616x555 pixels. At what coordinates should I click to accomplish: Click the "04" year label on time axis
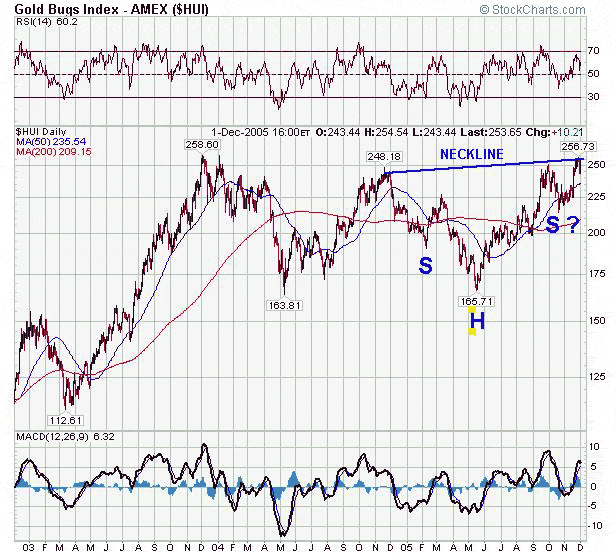[217, 547]
